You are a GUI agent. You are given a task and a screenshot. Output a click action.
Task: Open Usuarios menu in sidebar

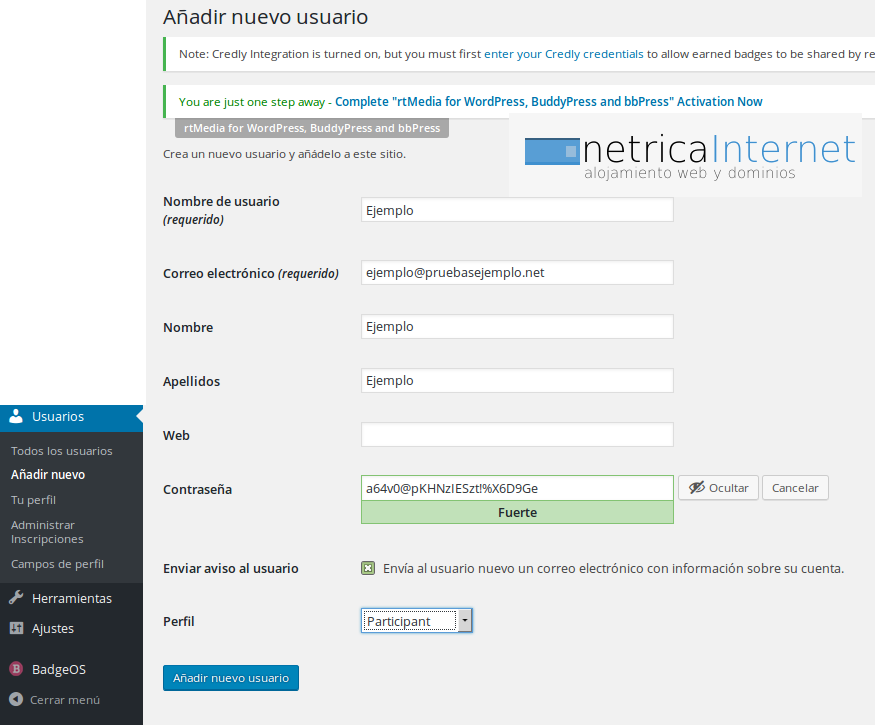[71, 416]
